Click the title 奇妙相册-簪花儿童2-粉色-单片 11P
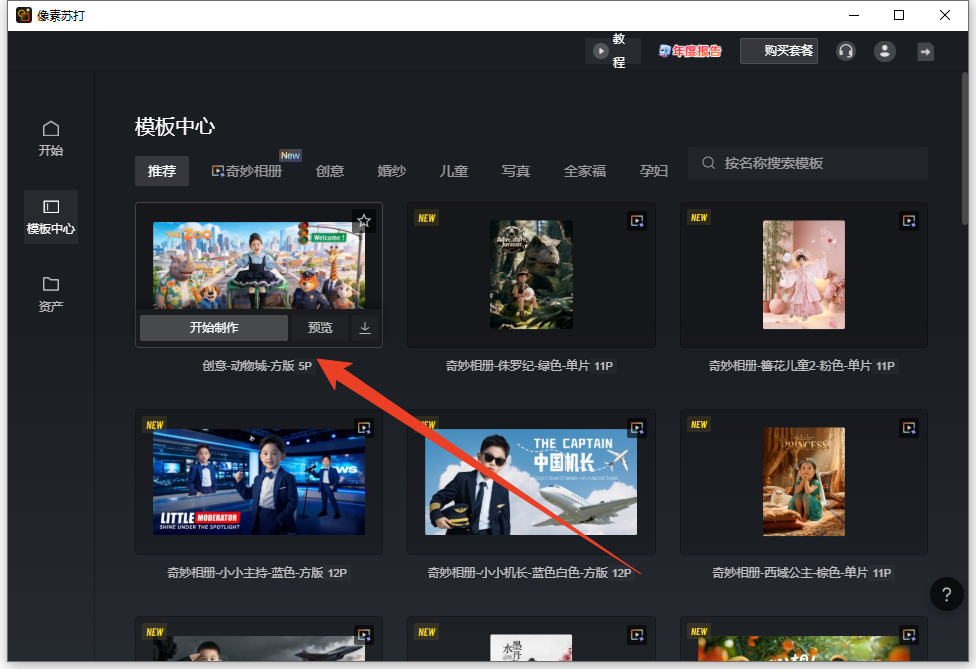The height and width of the screenshot is (669, 976). pos(802,366)
